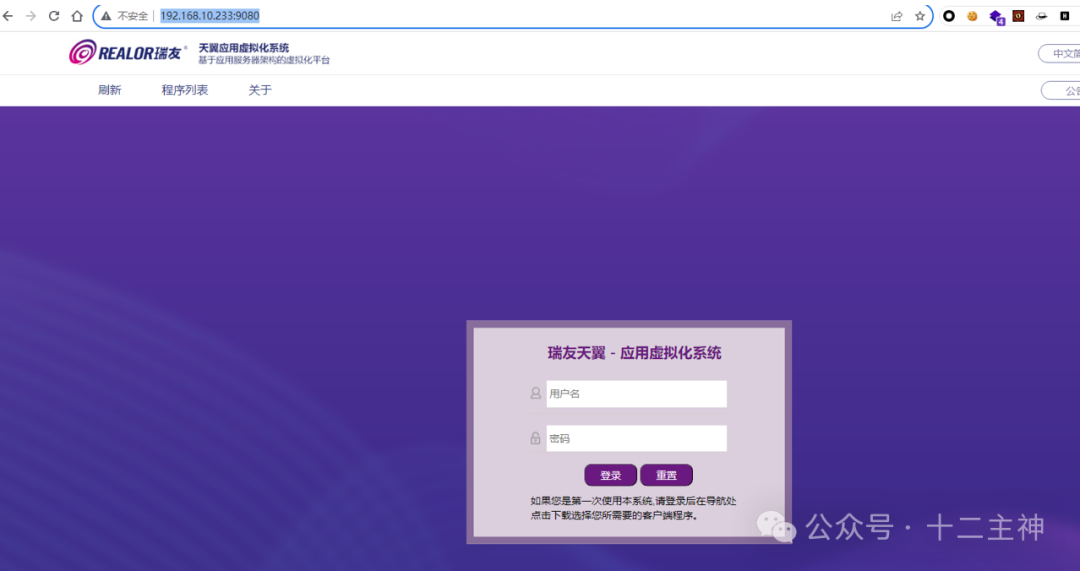This screenshot has width=1080, height=571.
Task: Bookmark the page with the star icon
Action: click(920, 16)
